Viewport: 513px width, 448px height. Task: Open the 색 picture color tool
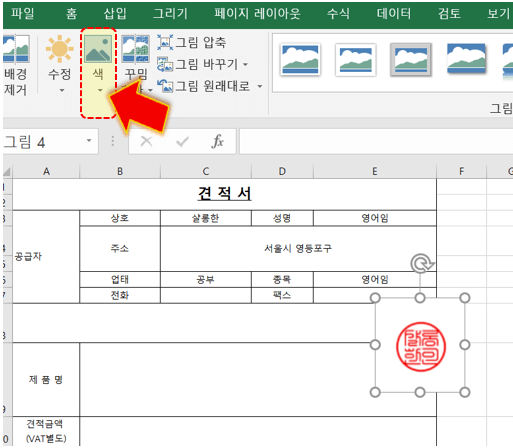98,64
